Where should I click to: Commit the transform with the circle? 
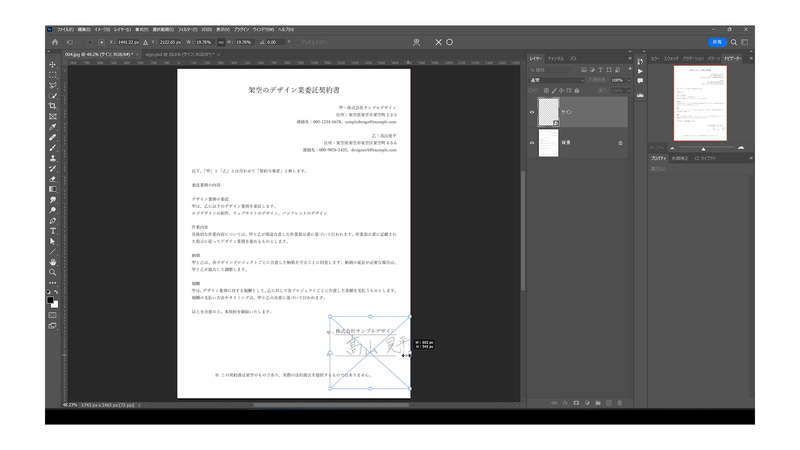coord(449,42)
